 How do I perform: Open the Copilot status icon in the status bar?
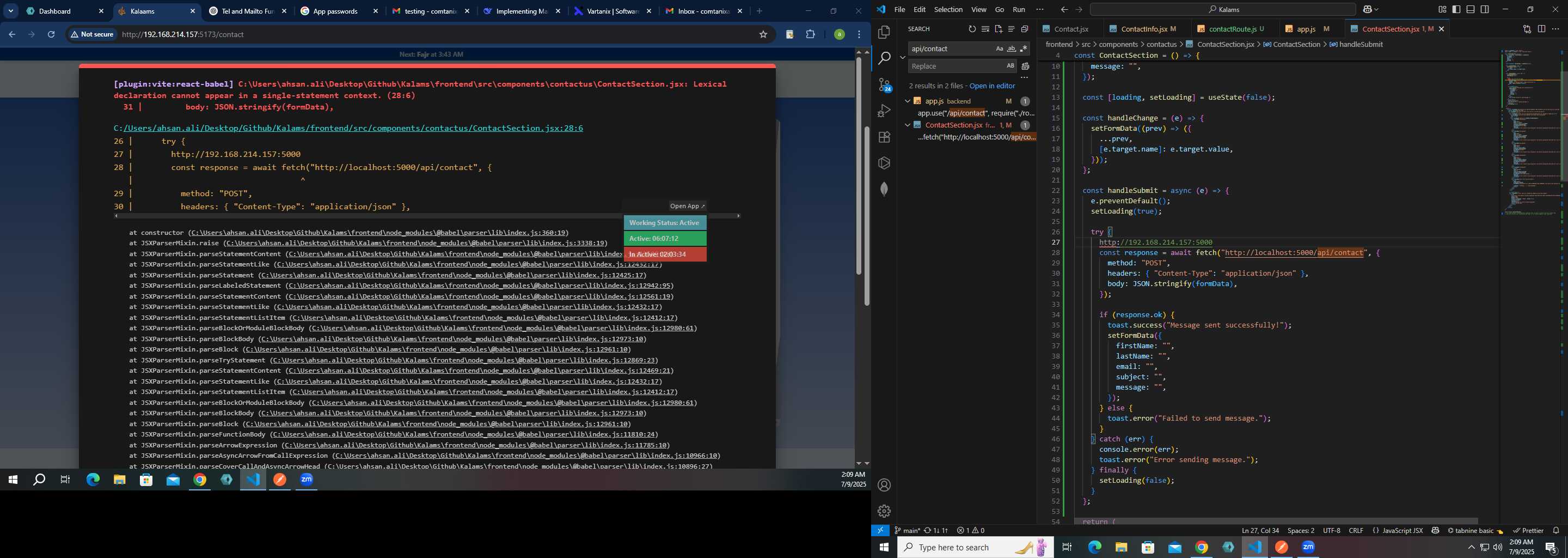click(x=1435, y=531)
